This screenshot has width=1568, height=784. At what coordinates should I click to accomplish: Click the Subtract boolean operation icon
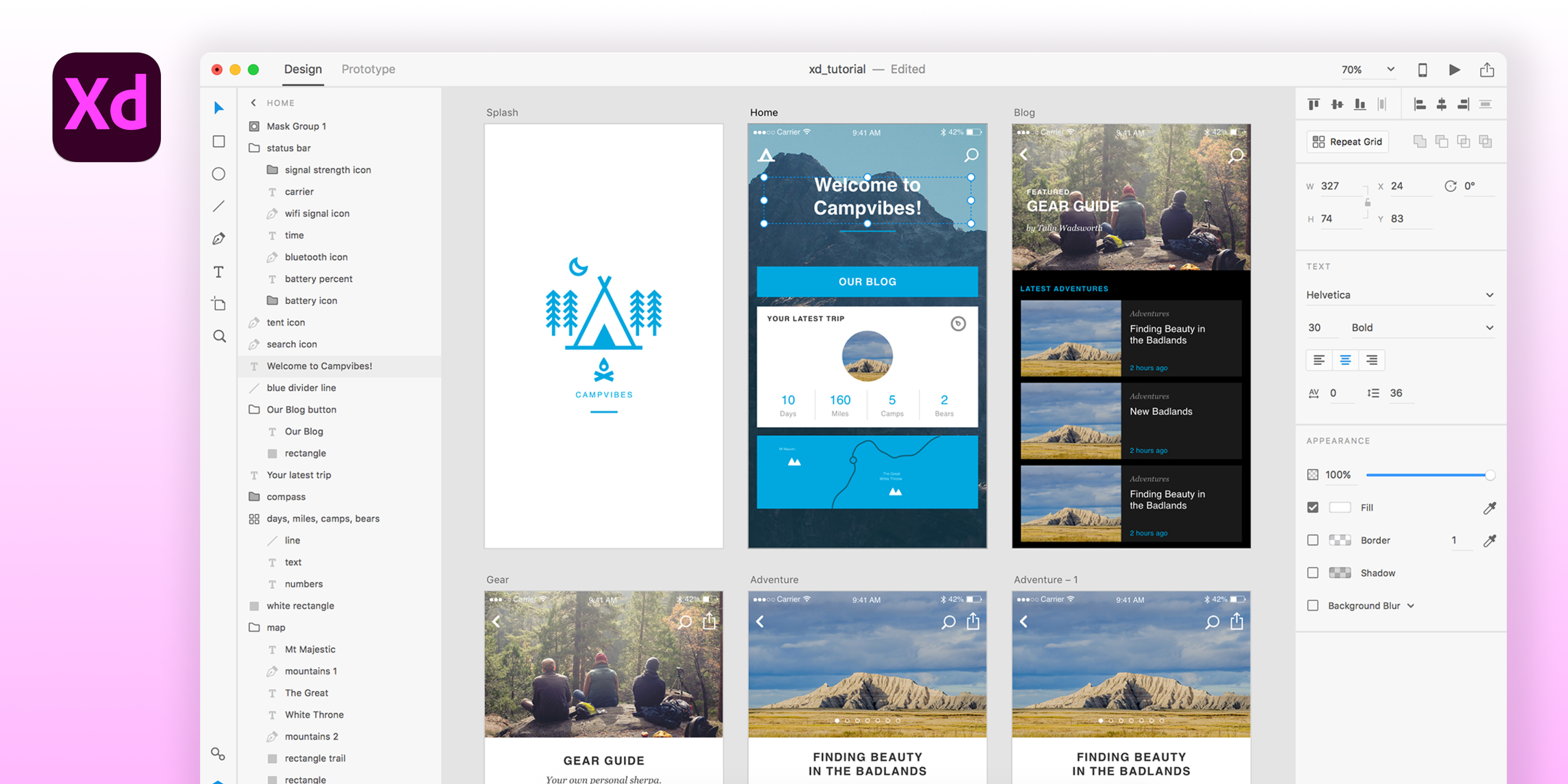pos(1442,142)
